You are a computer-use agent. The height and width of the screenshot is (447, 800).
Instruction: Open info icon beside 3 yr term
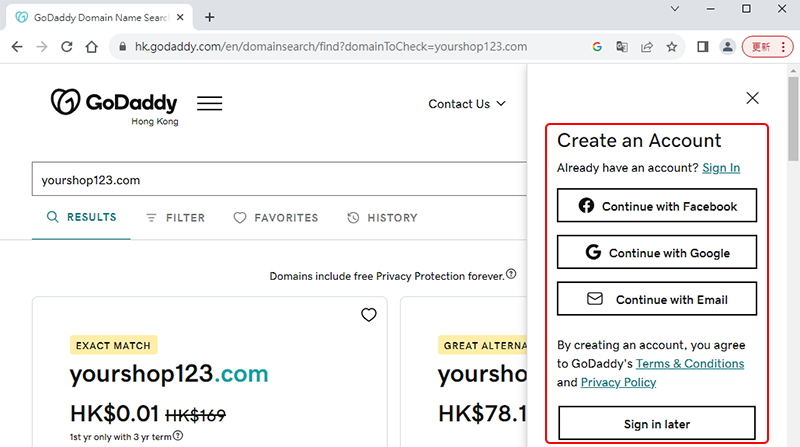178,436
